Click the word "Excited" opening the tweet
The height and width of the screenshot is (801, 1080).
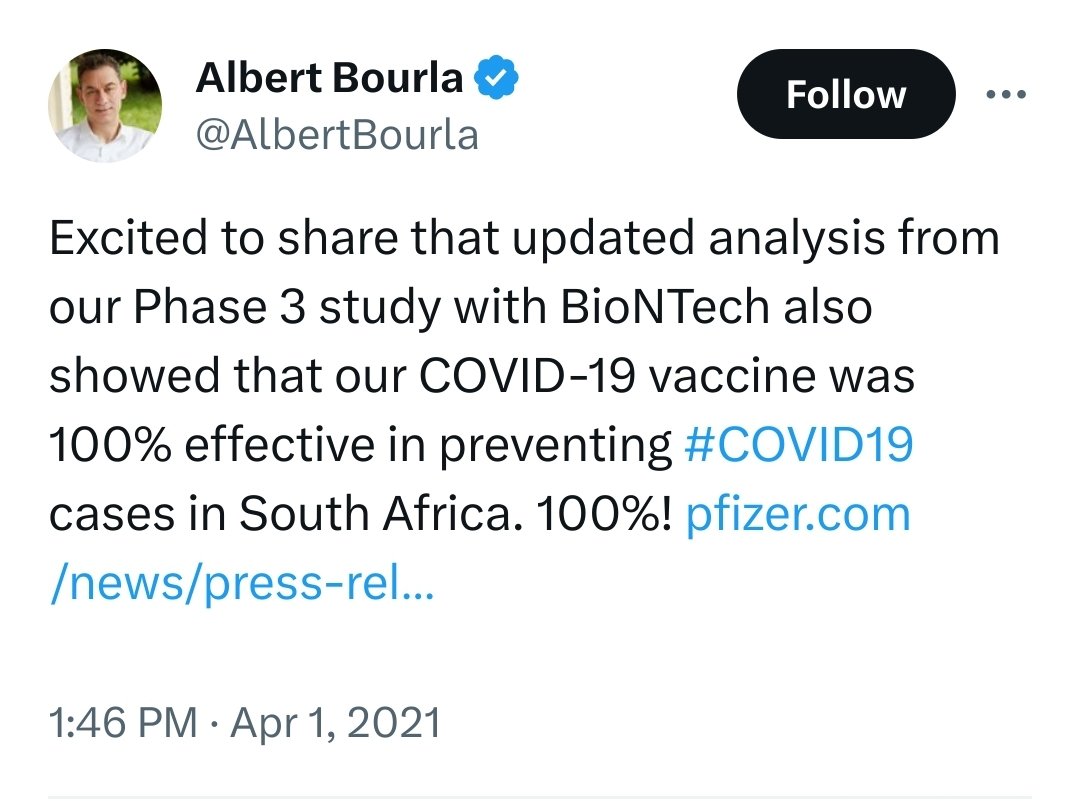[x=128, y=238]
